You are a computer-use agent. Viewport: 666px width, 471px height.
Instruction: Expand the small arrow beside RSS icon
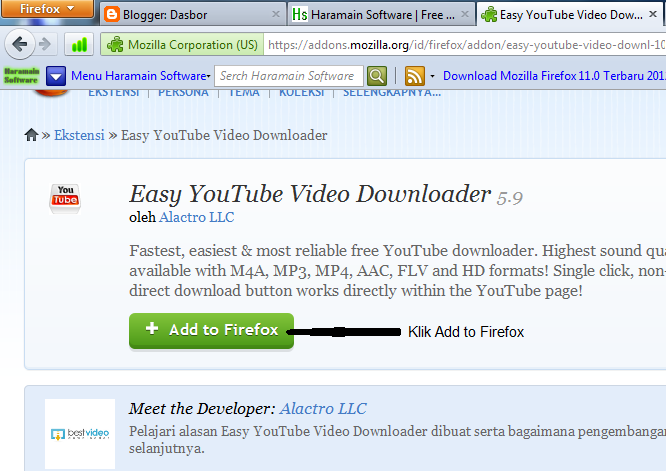[432, 76]
